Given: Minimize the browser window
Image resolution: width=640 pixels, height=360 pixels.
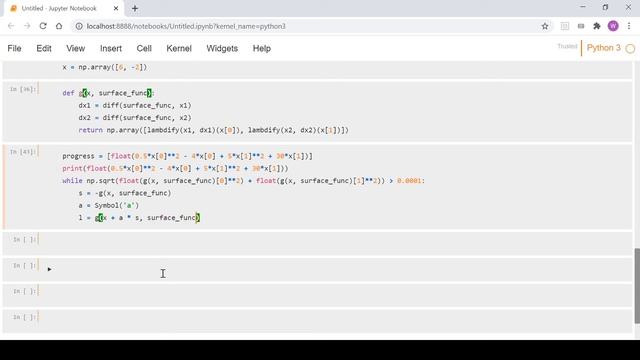Looking at the screenshot, I should pyautogui.click(x=583, y=7).
